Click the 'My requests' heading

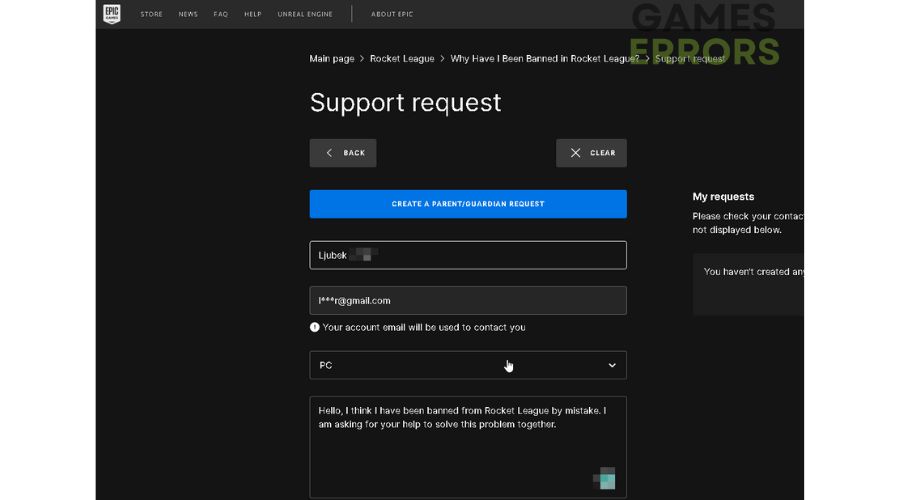pyautogui.click(x=723, y=196)
